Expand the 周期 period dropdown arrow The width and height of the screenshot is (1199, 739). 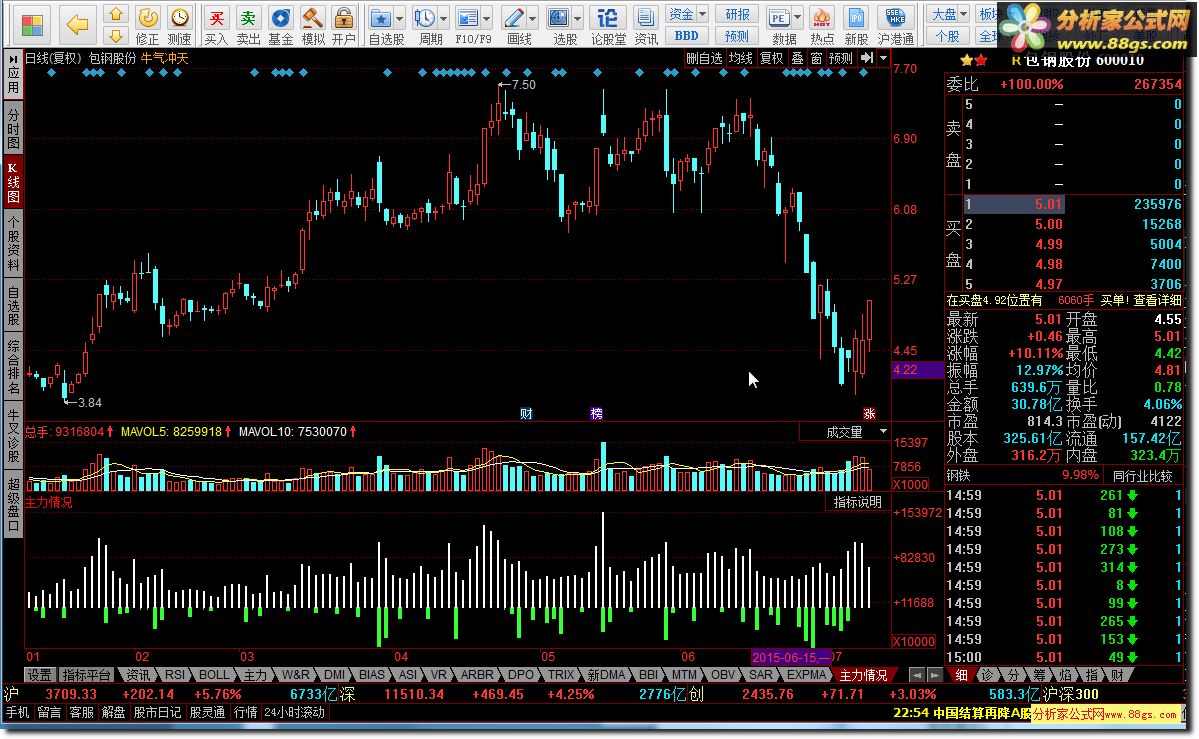(x=444, y=18)
